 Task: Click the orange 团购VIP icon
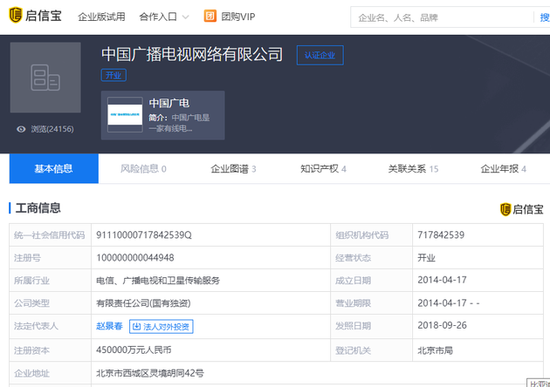(x=210, y=16)
